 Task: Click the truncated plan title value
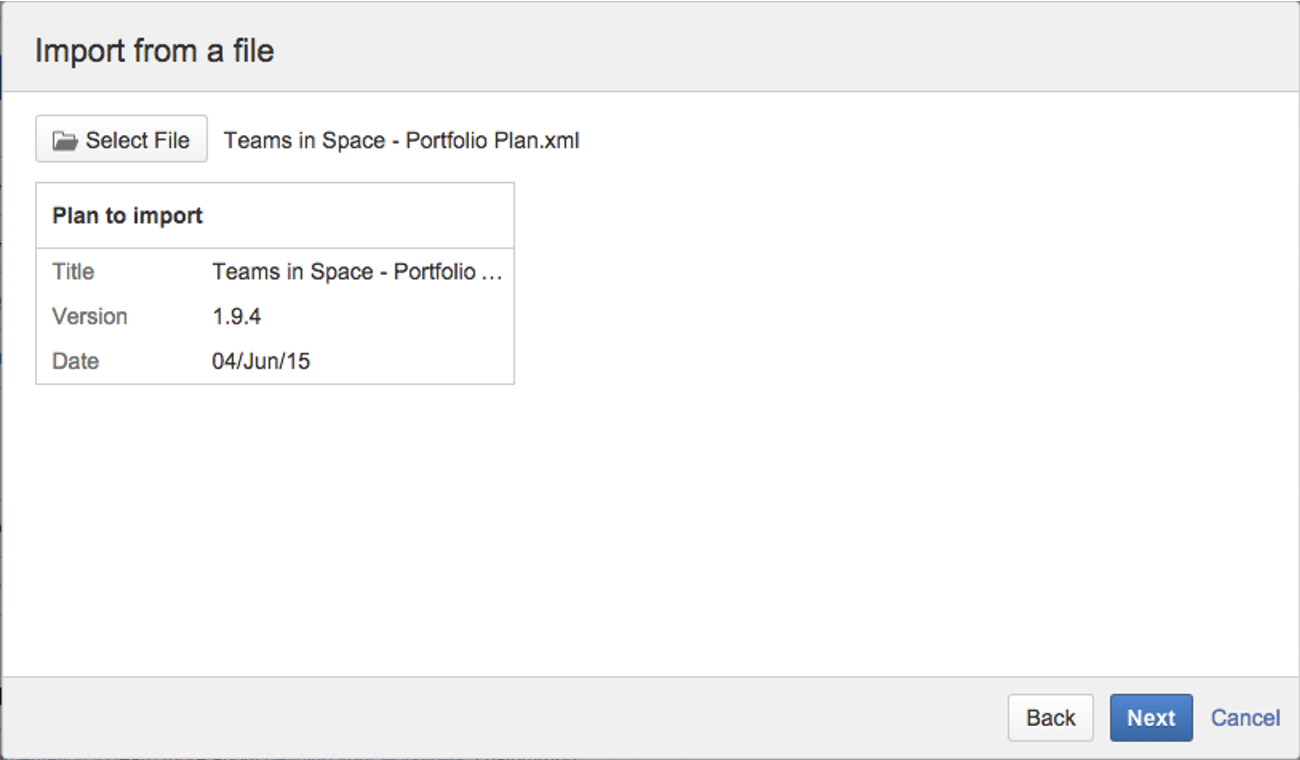pos(357,271)
